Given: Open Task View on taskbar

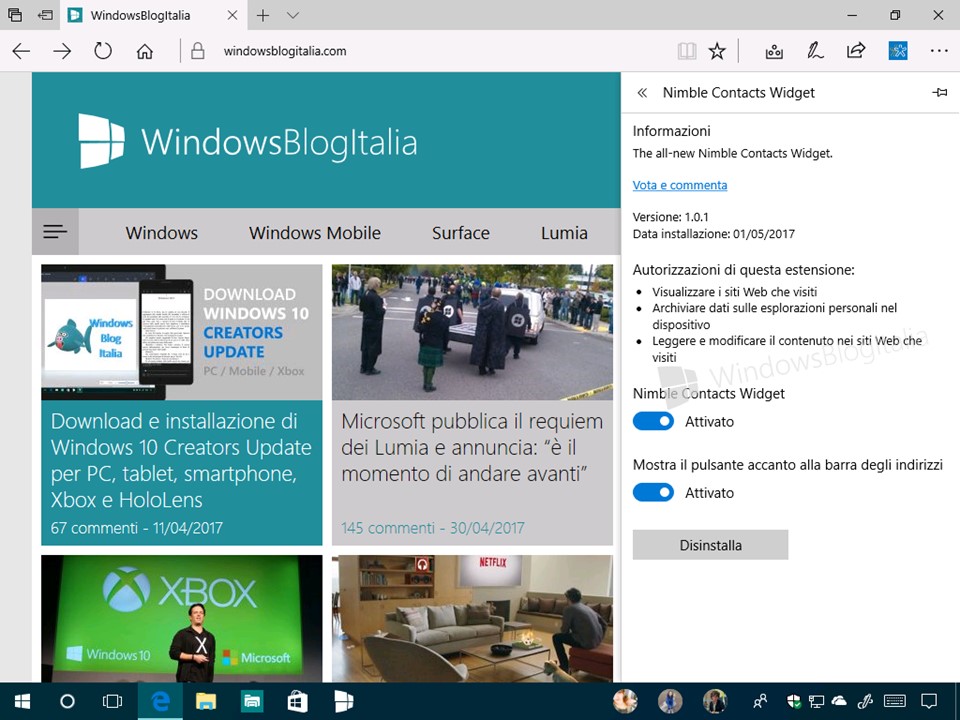Looking at the screenshot, I should (113, 702).
